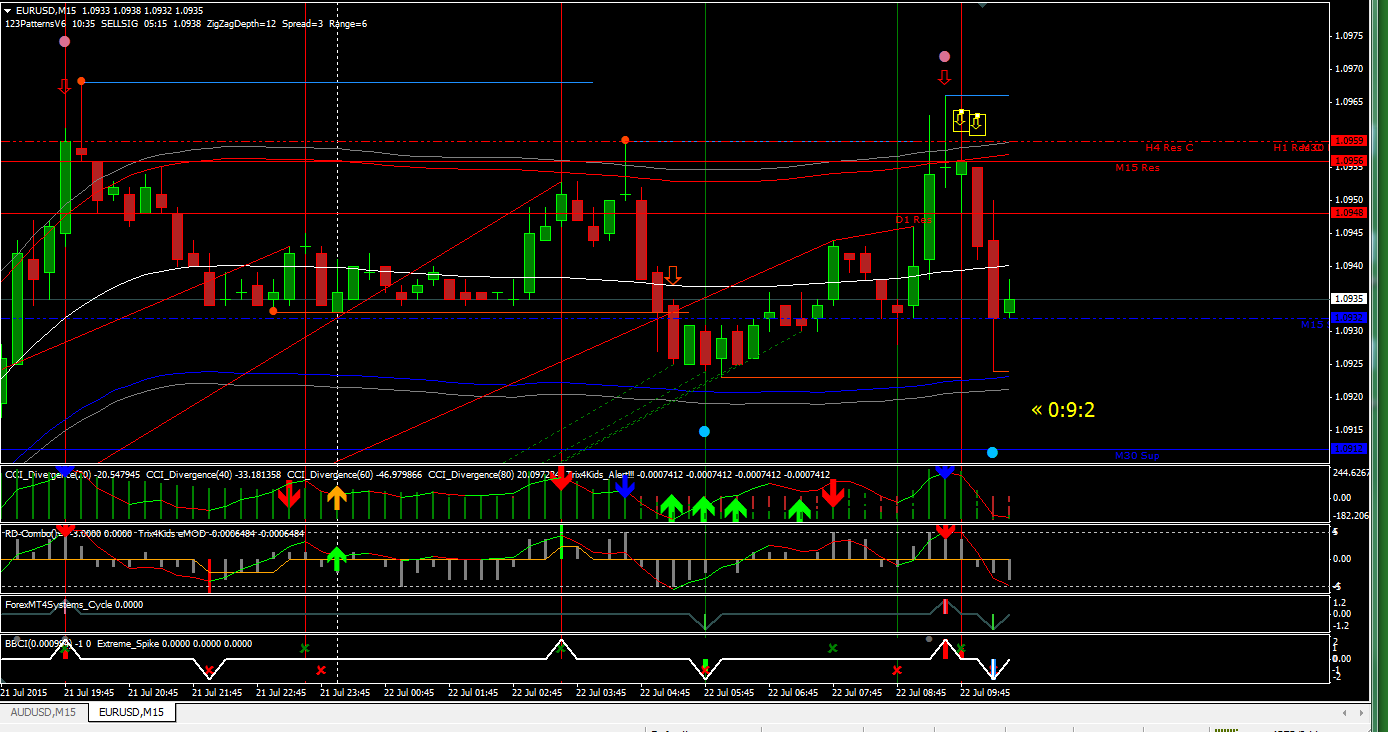Click the pink dot above the 19:45 candle
The width and height of the screenshot is (1388, 732).
click(65, 42)
